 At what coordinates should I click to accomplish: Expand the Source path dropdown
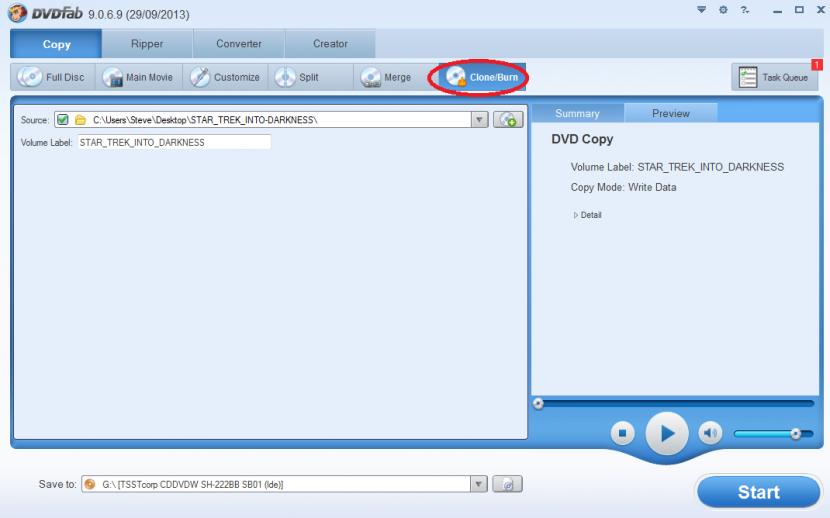(479, 120)
